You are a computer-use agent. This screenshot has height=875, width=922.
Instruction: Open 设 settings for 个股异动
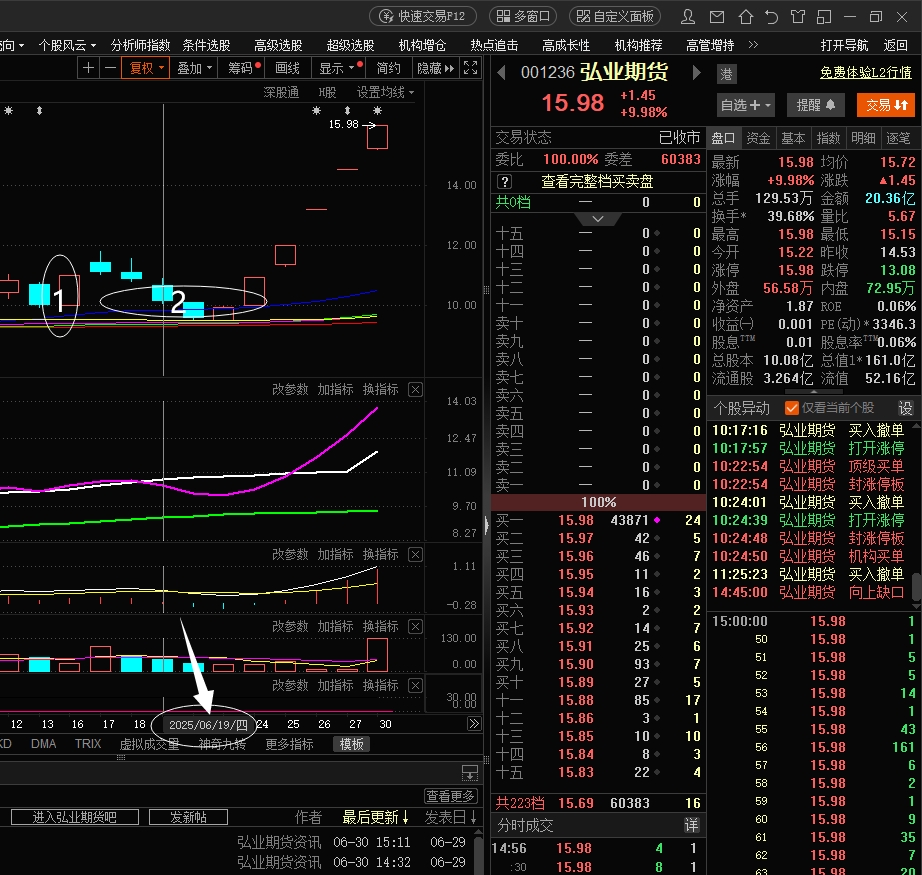[x=906, y=408]
